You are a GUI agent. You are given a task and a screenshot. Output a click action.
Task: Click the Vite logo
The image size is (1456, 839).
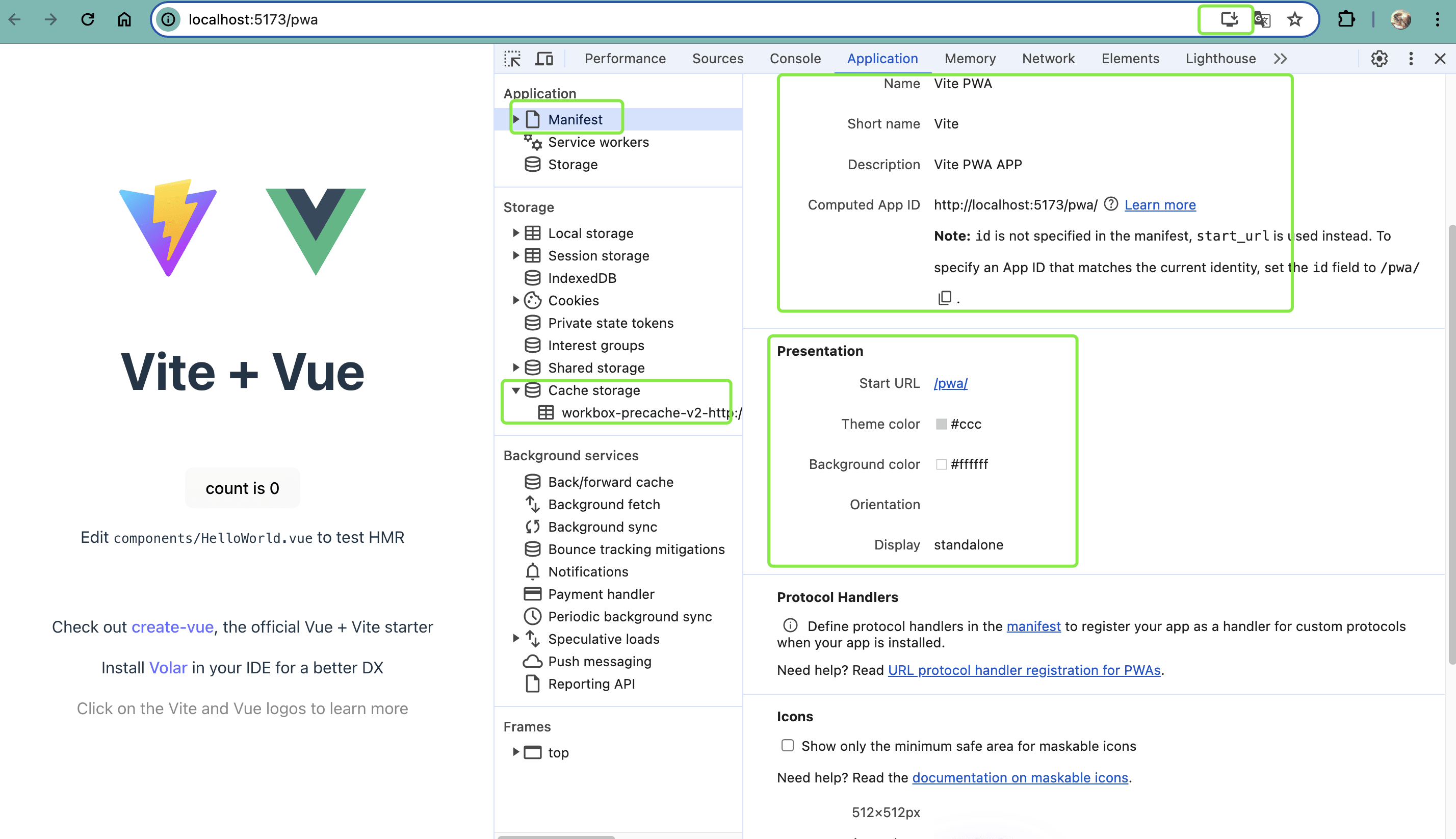168,228
